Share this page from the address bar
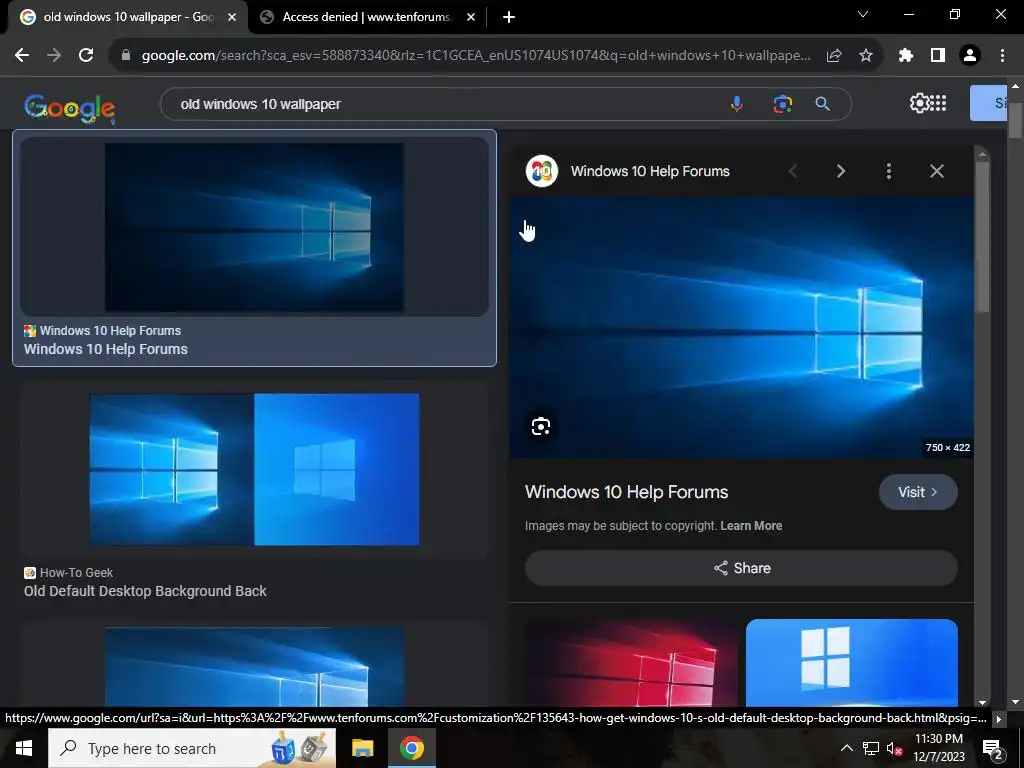 click(834, 56)
